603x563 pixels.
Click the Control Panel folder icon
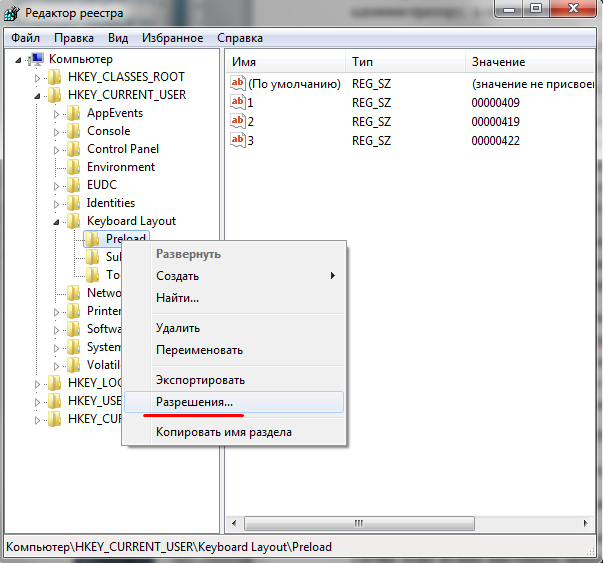point(74,149)
